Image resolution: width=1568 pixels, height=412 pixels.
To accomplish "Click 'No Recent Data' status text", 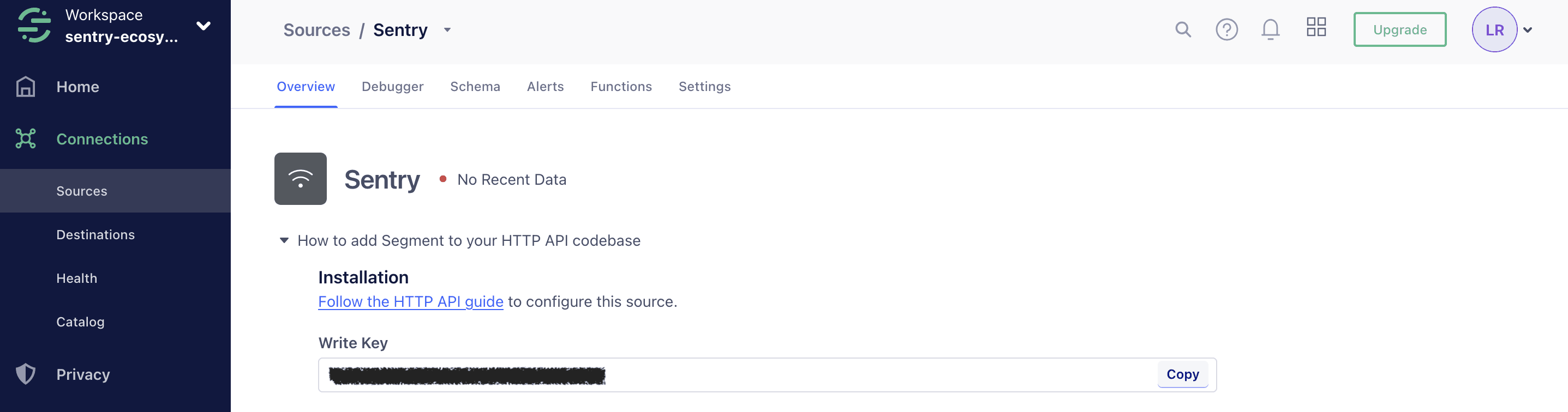I will pos(511,179).
